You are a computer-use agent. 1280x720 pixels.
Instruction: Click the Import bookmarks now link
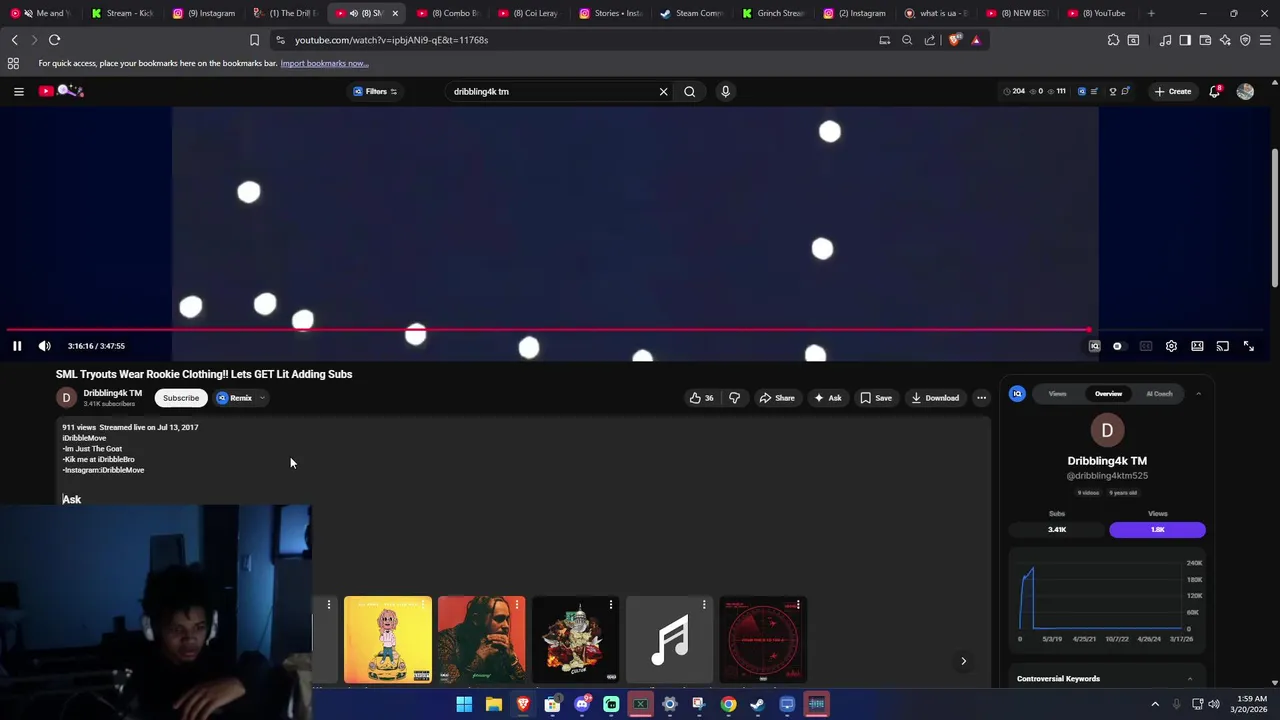[324, 63]
